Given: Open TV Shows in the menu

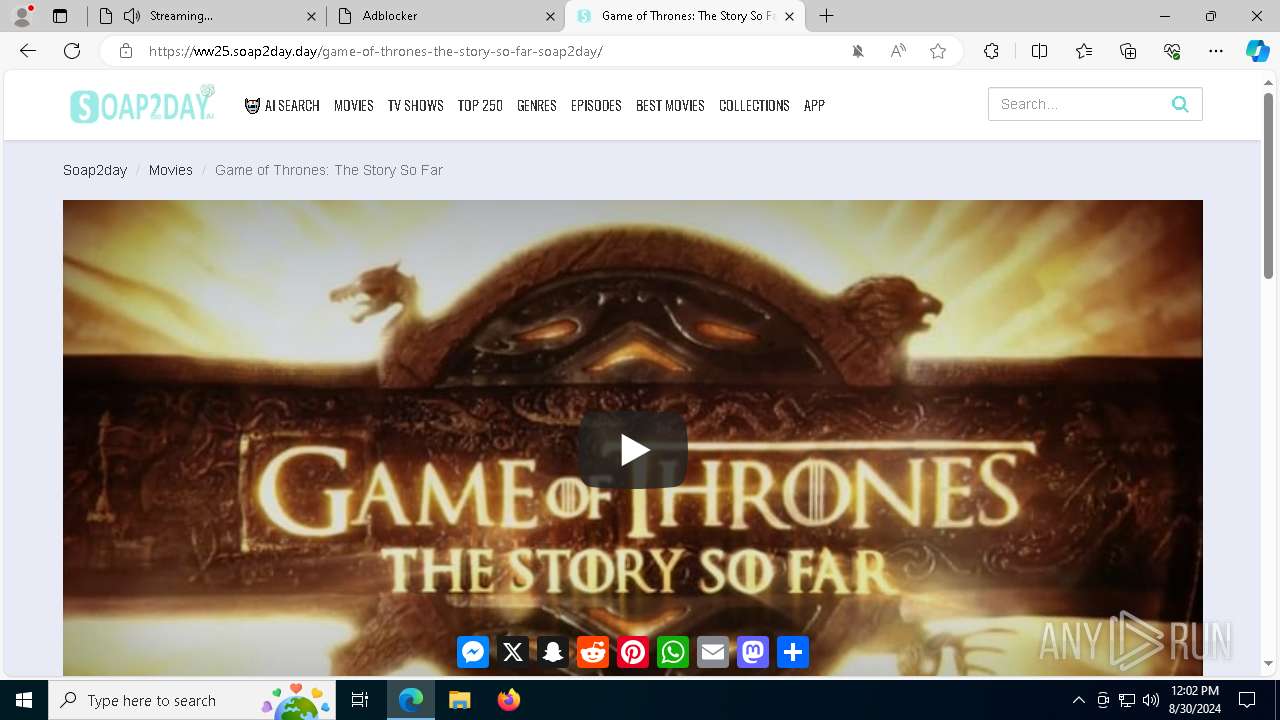Looking at the screenshot, I should point(416,105).
